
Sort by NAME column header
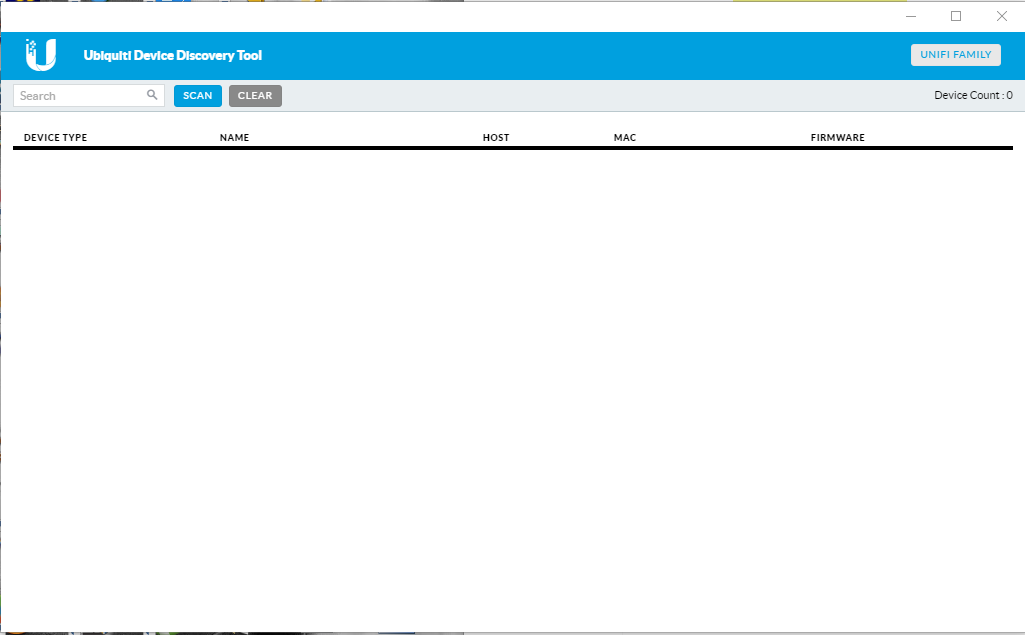(x=234, y=137)
